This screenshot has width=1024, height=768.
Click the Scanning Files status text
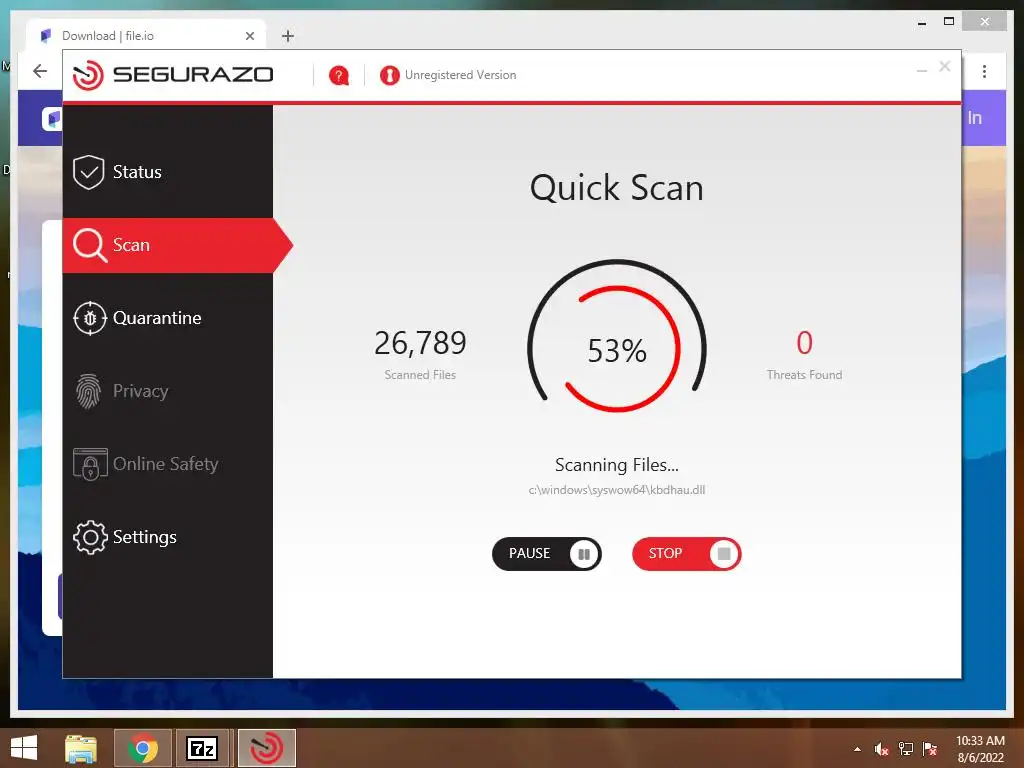tap(616, 465)
